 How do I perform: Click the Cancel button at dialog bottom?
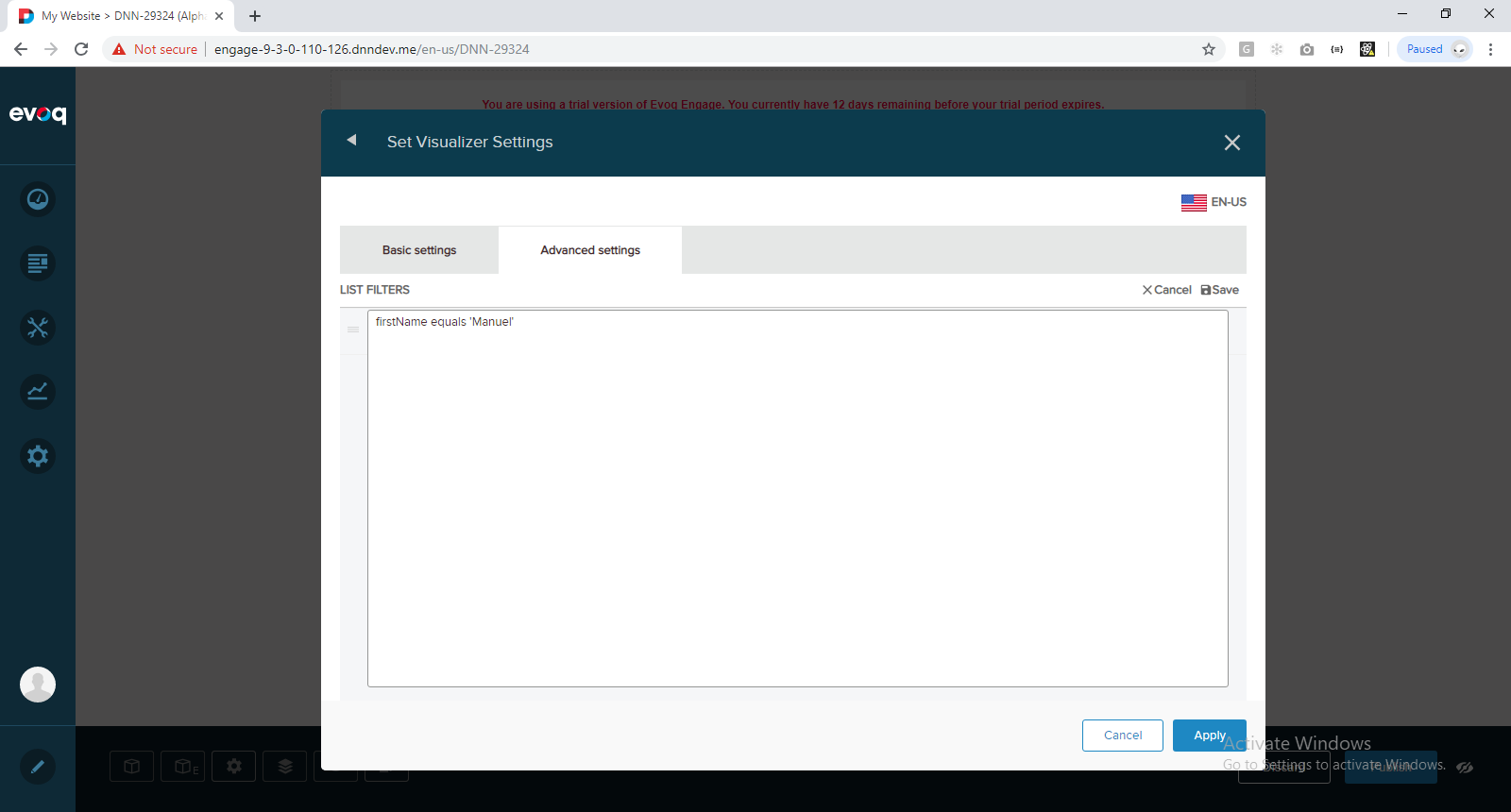1123,736
